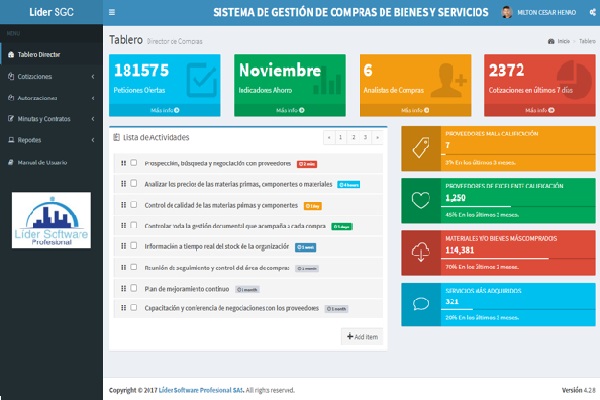This screenshot has height=400, width=600.
Task: Click the checkmark icon on Peticiones Ciertas card
Action: click(202, 79)
